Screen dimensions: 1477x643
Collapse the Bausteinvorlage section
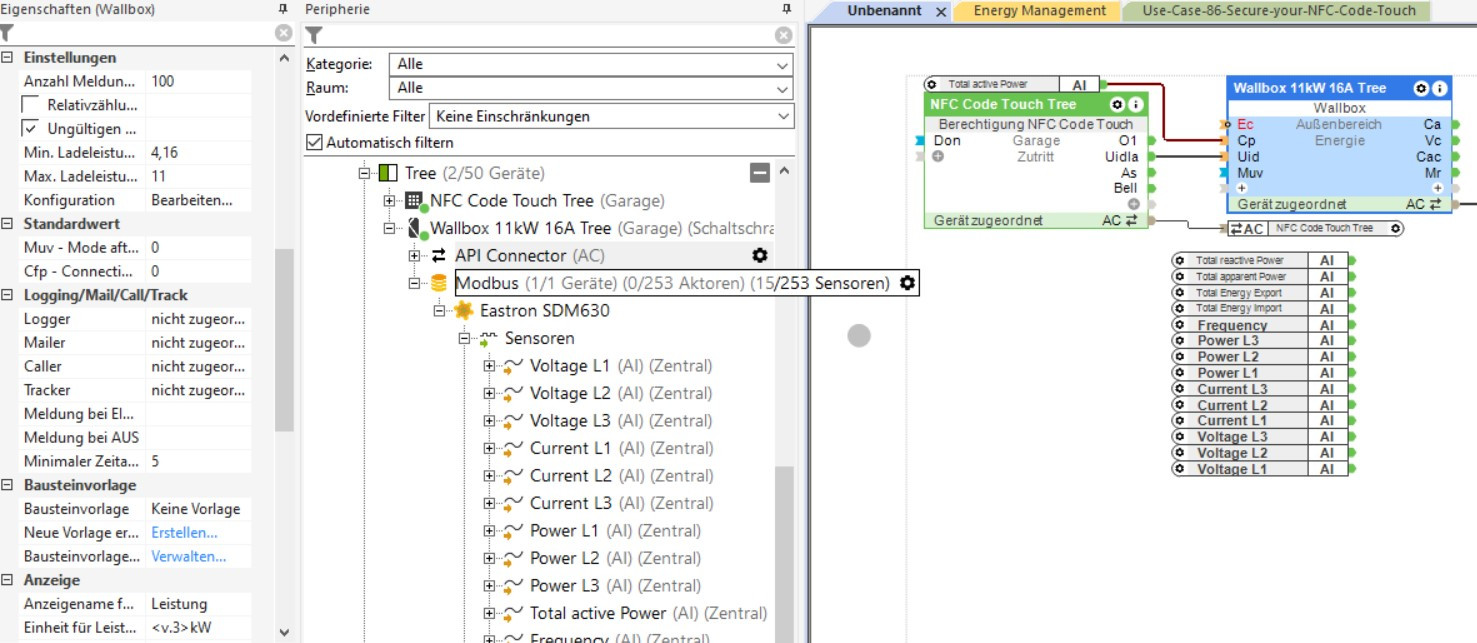(x=8, y=485)
